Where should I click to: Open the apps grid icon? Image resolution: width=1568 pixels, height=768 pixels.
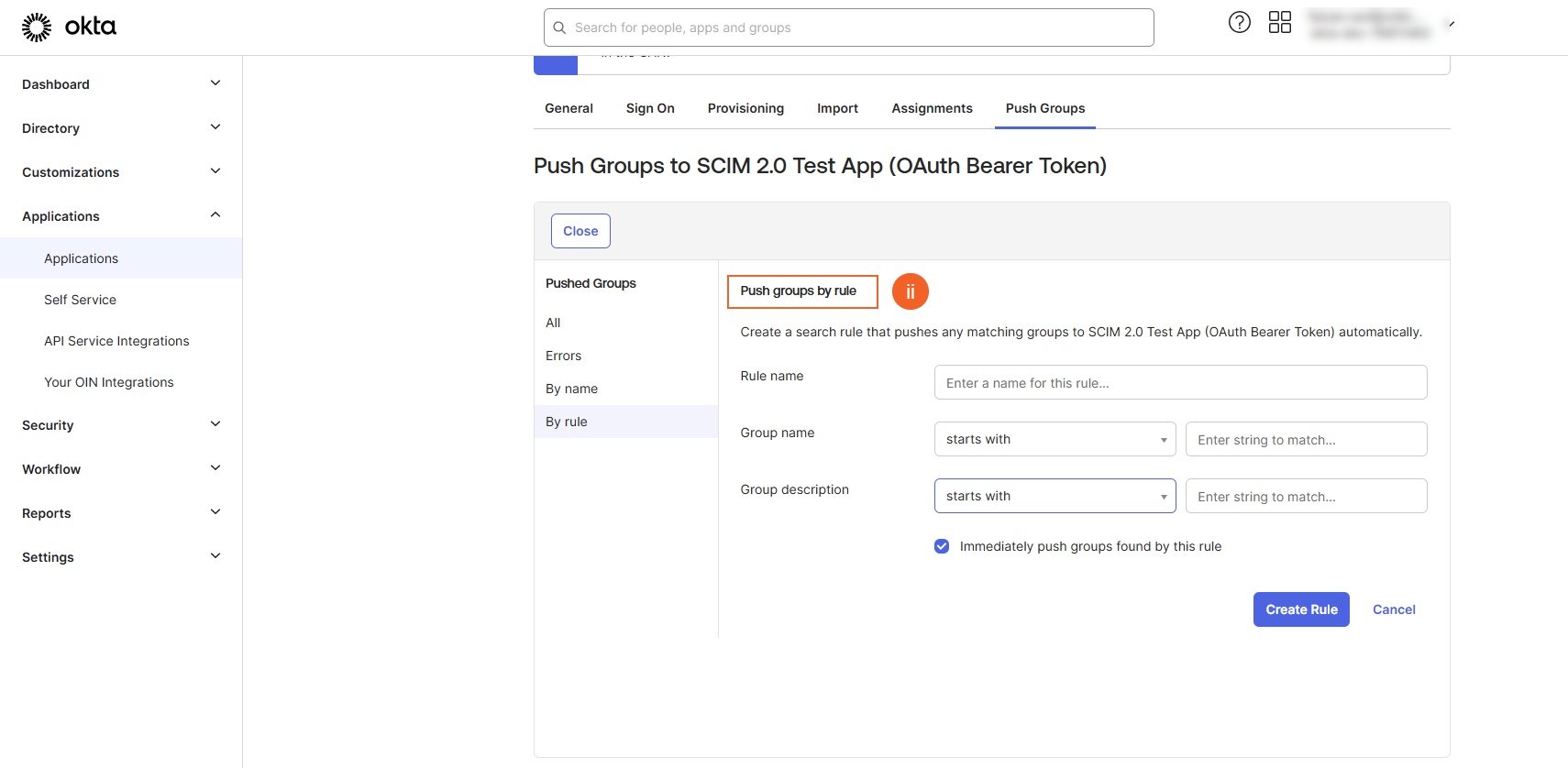(1279, 23)
